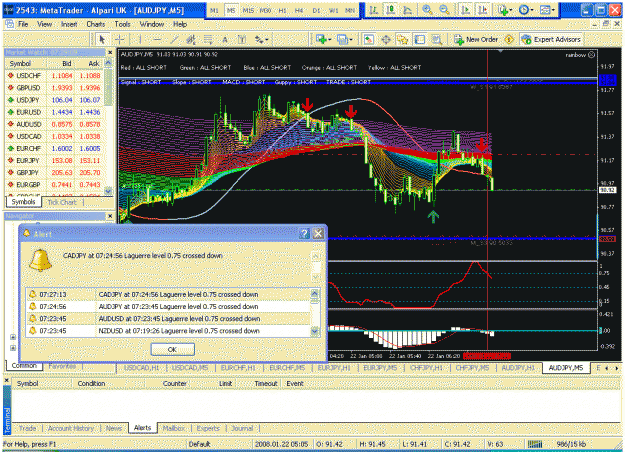Toggle Navigator star folder icon

403,39
